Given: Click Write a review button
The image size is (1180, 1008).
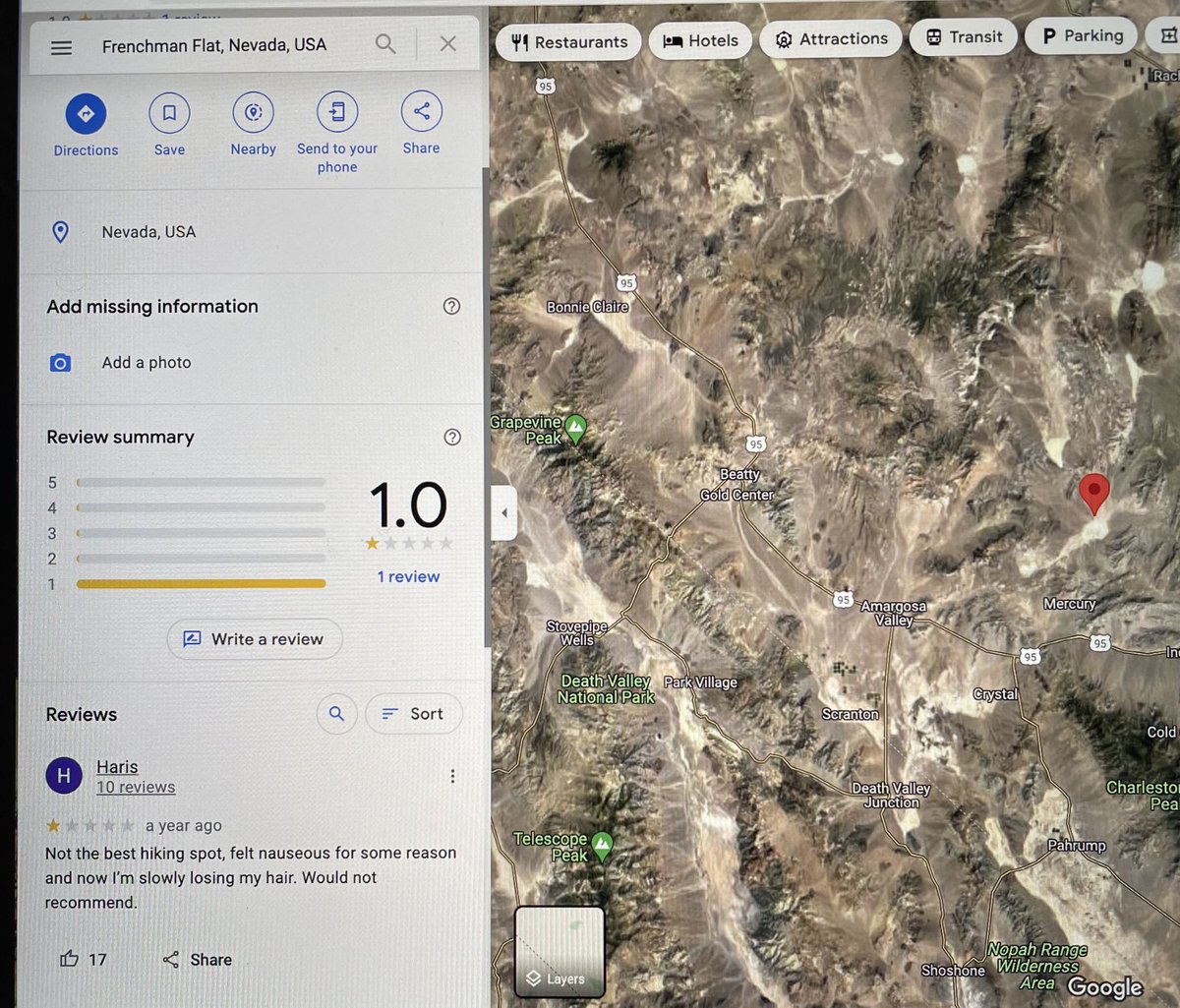Looking at the screenshot, I should point(255,639).
